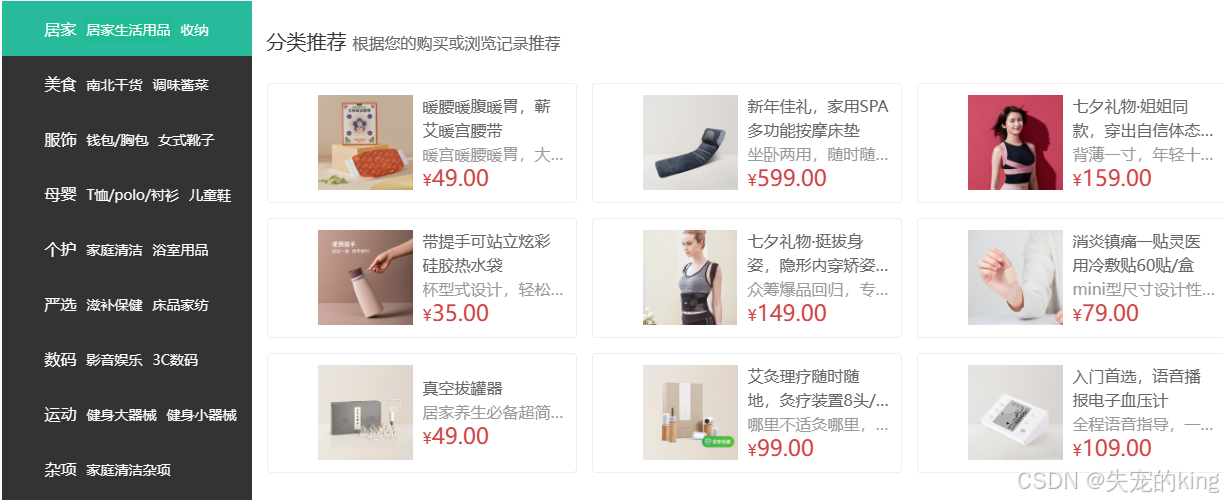
Task: View the 真空拔罐器 product picture
Action: [x=365, y=412]
